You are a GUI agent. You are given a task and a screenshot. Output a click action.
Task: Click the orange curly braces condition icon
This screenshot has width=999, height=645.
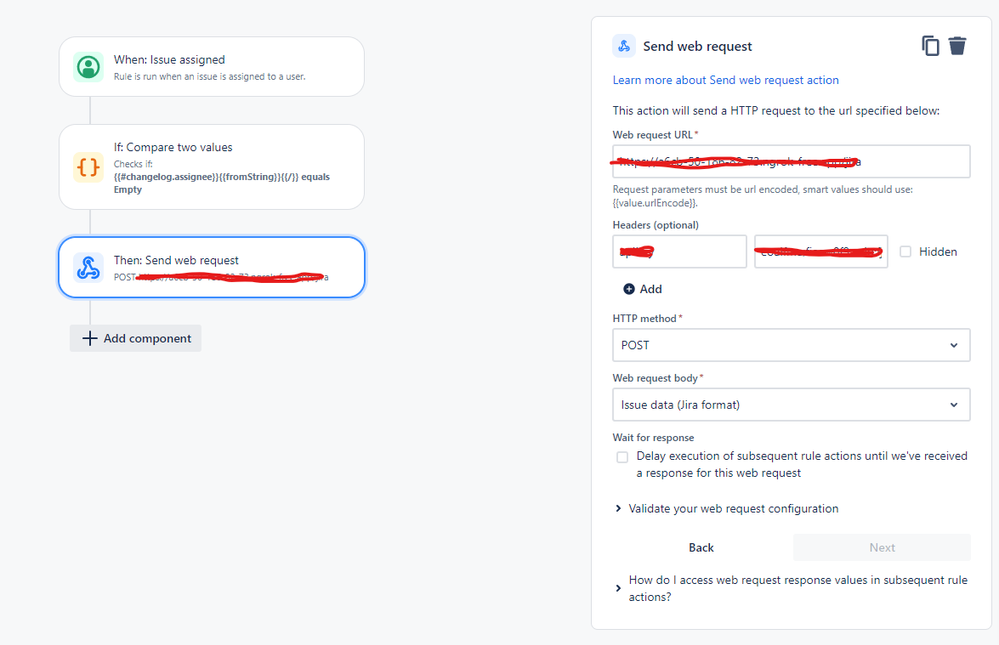(89, 167)
